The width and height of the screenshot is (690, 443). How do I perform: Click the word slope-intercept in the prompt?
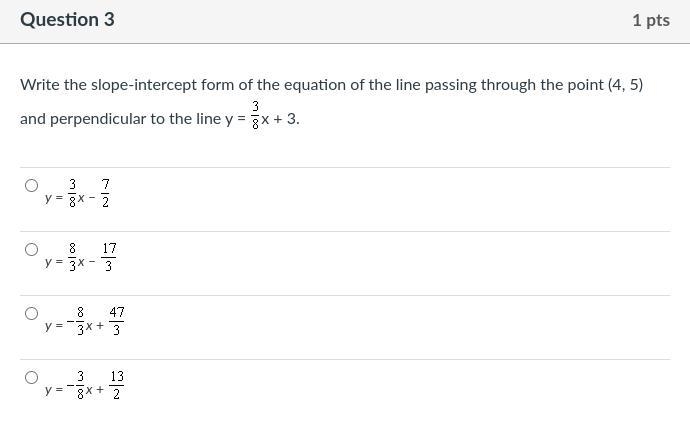[144, 84]
